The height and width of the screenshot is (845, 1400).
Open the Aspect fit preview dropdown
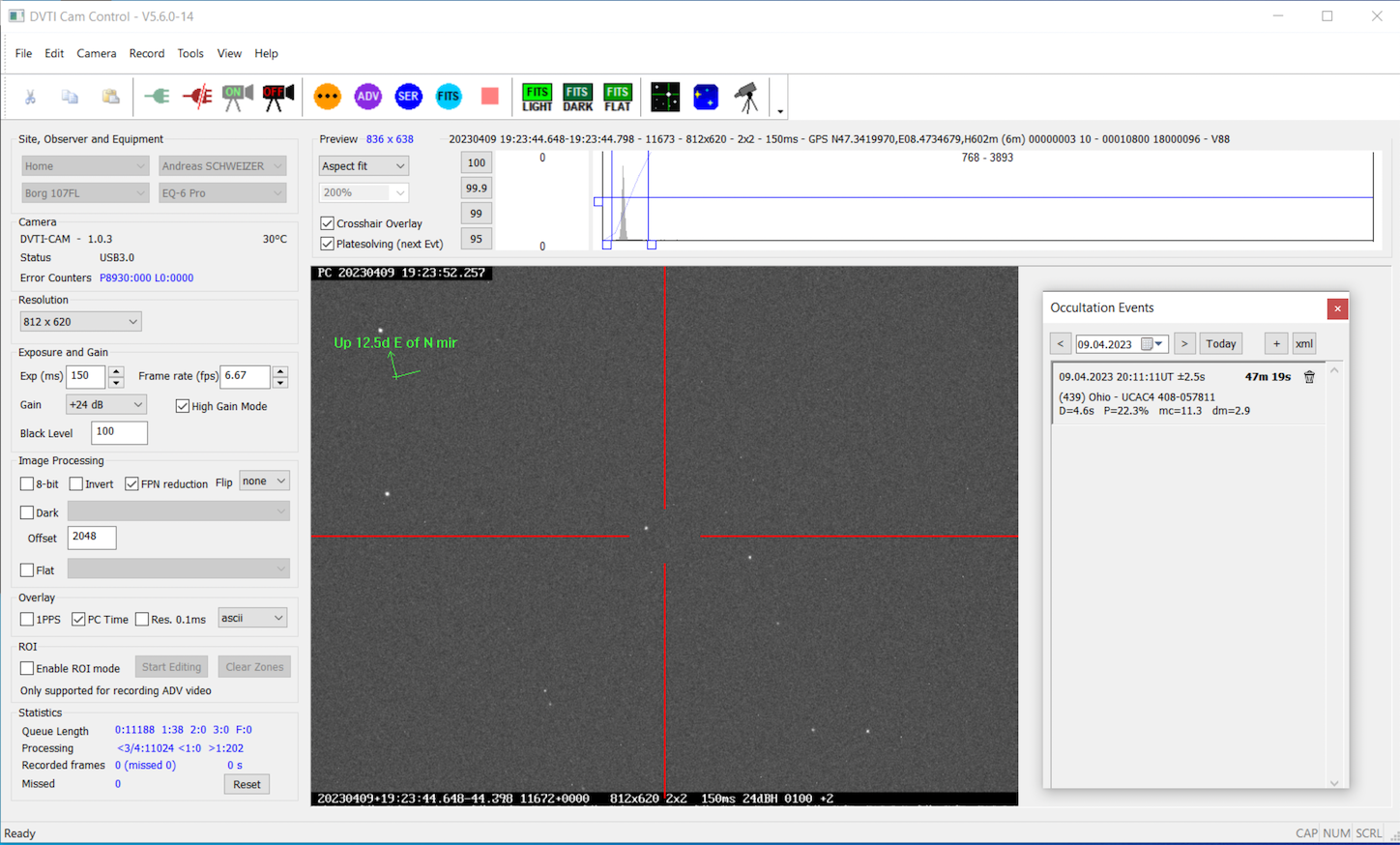tap(364, 166)
